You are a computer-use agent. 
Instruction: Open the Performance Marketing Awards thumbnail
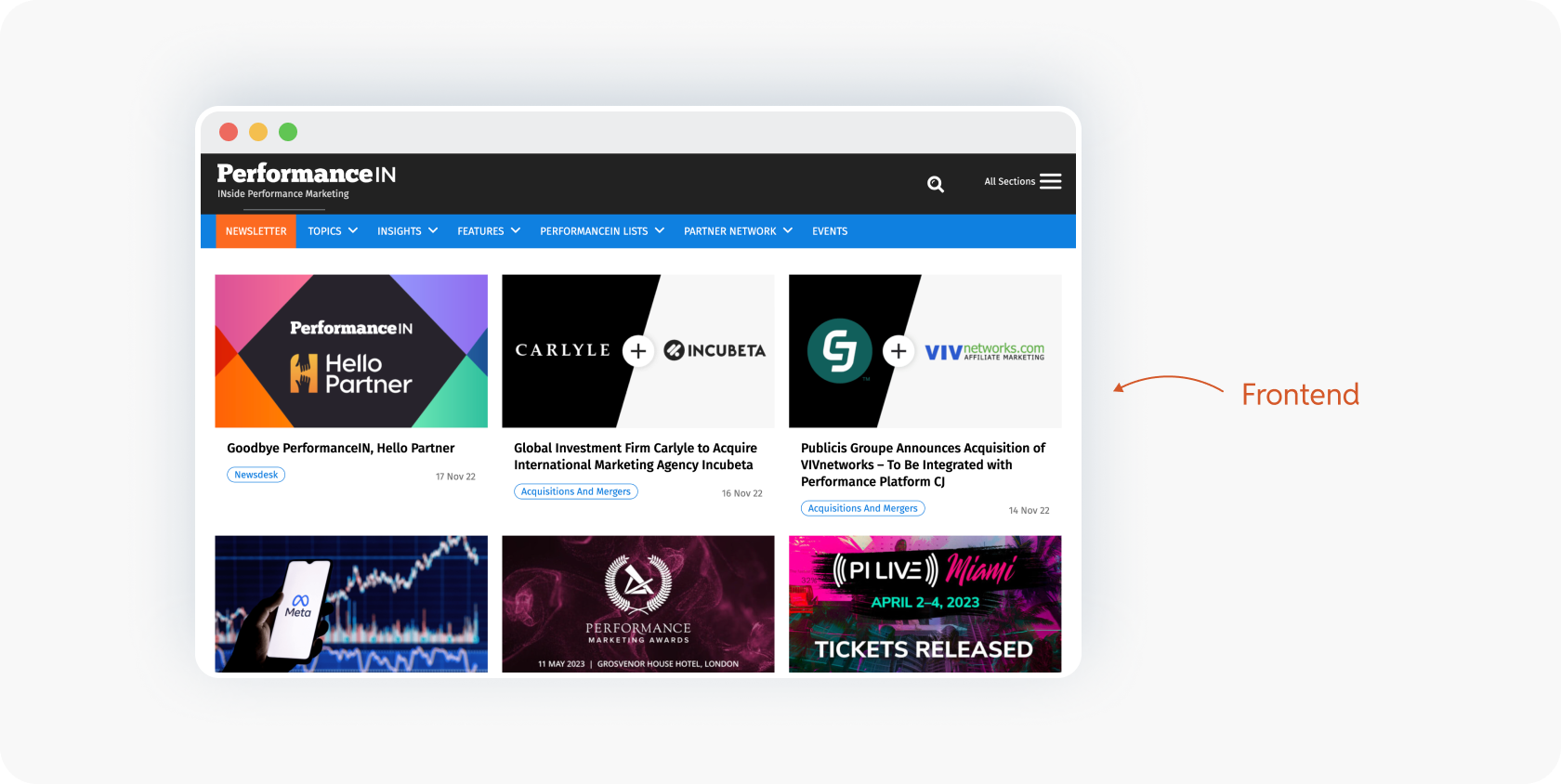(638, 604)
